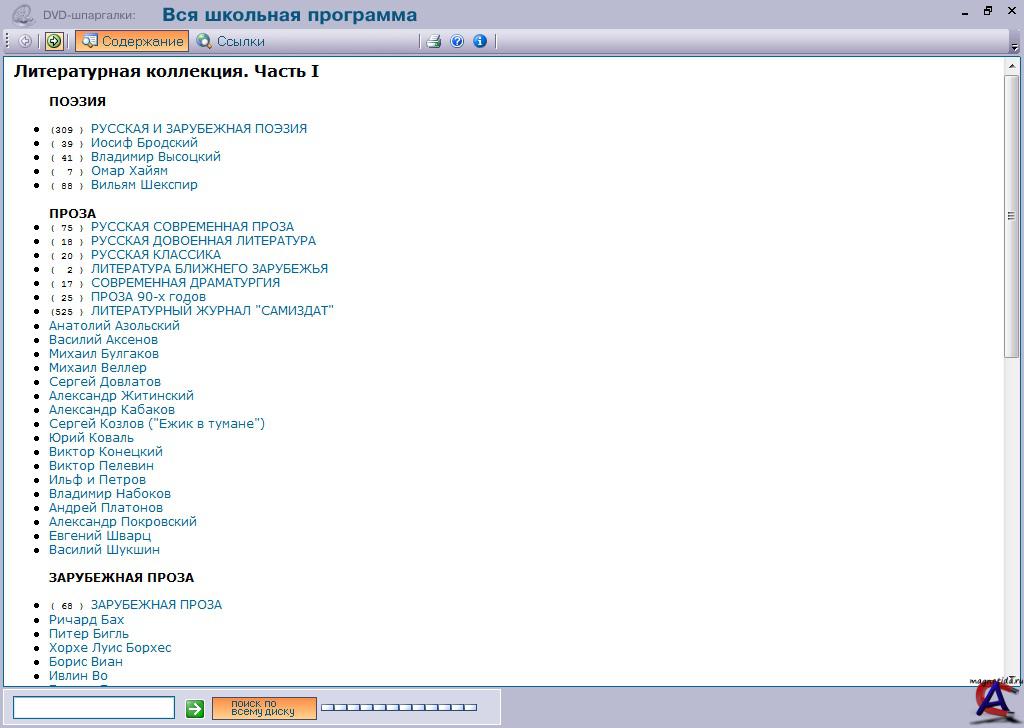Open the Михаил Булгаков link

[104, 354]
